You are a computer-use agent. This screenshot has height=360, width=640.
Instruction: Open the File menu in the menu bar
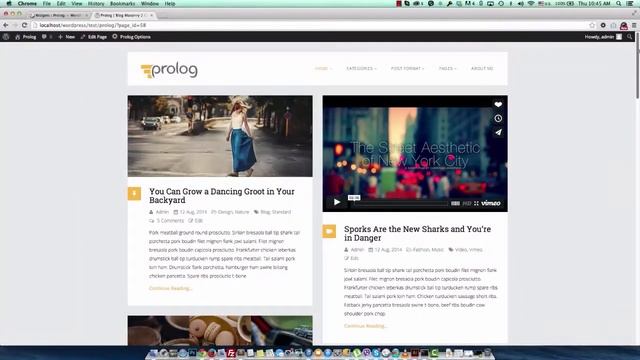click(x=47, y=3)
